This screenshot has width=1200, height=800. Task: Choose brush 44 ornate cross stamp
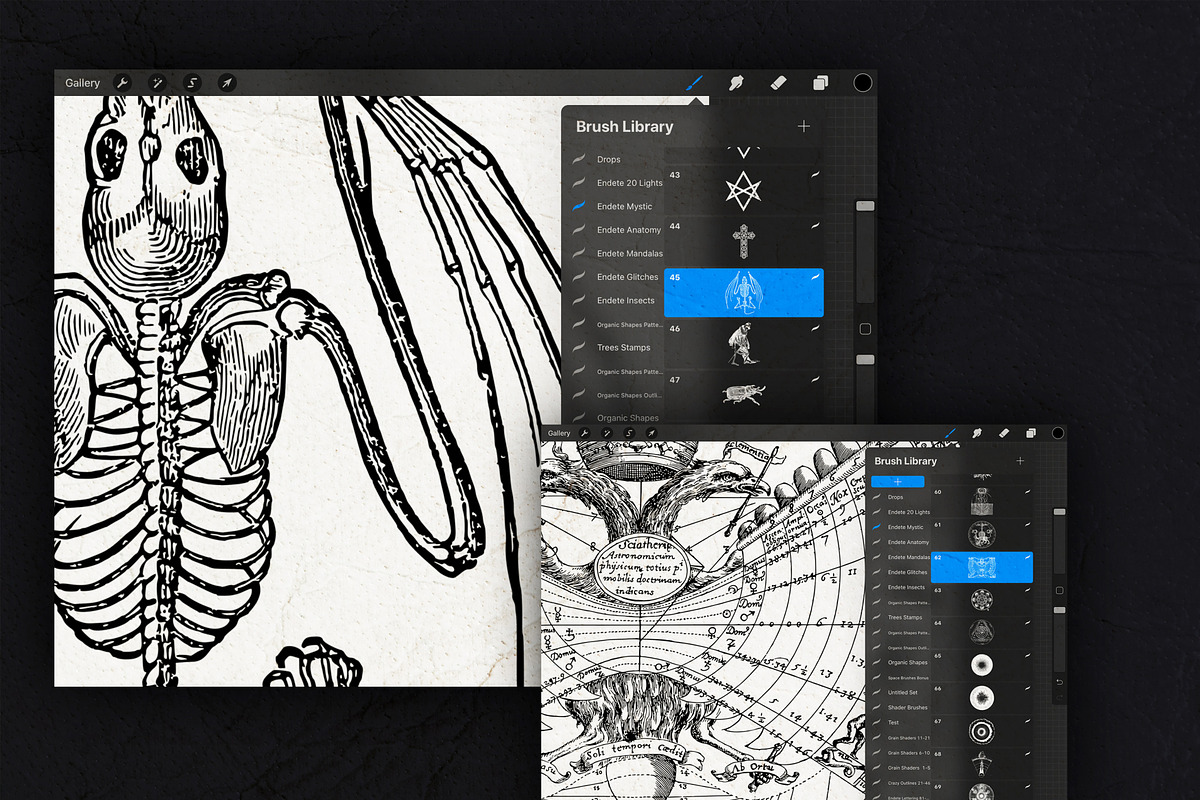[744, 241]
